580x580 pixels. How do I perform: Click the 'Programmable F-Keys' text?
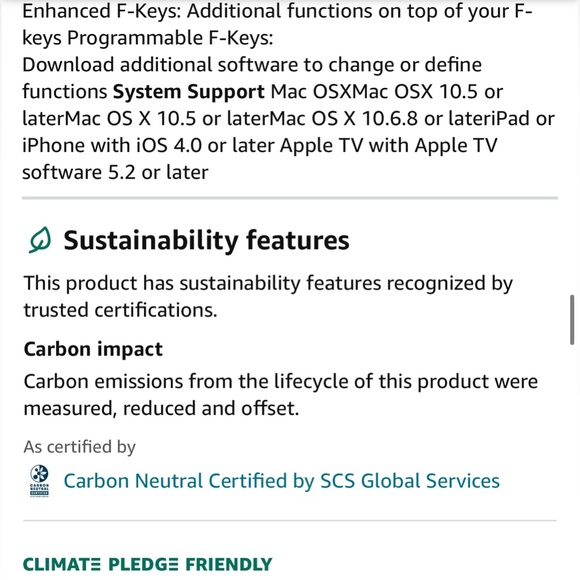point(170,38)
